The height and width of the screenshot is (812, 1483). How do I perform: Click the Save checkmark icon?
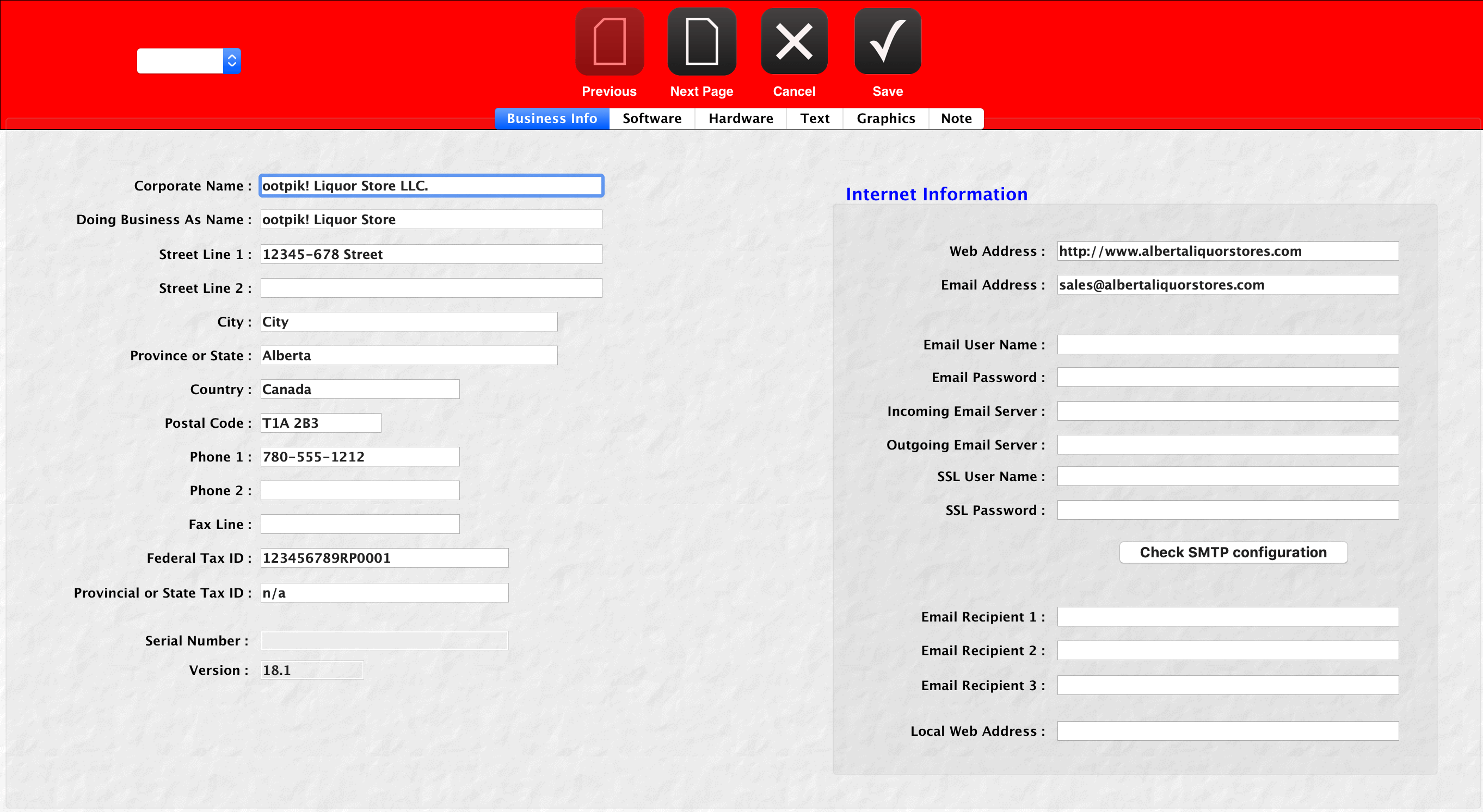[x=887, y=41]
